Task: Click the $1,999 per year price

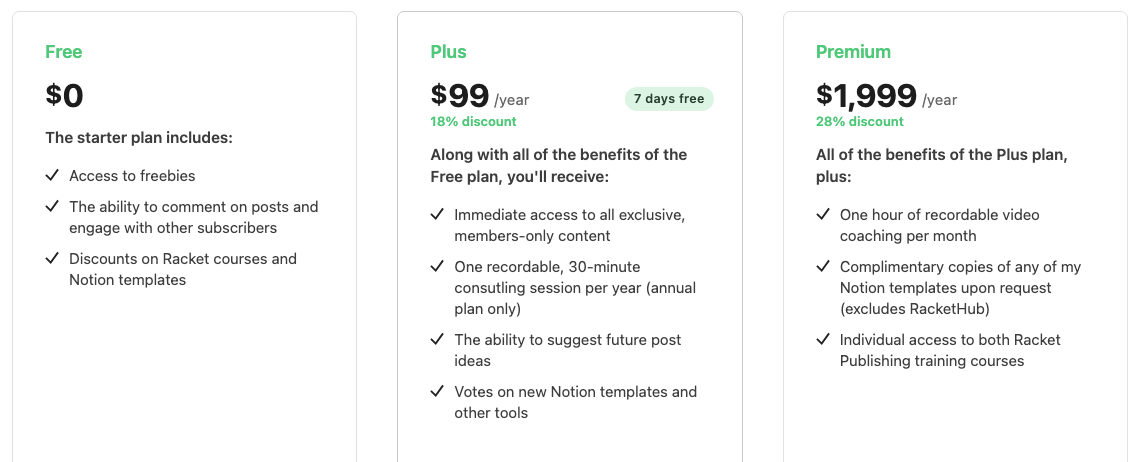Action: coord(886,96)
